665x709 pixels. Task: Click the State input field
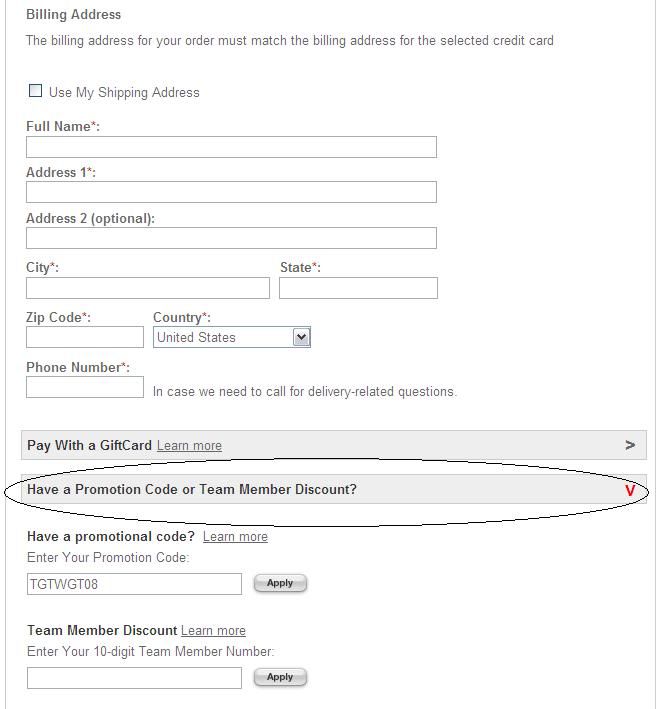coord(358,288)
